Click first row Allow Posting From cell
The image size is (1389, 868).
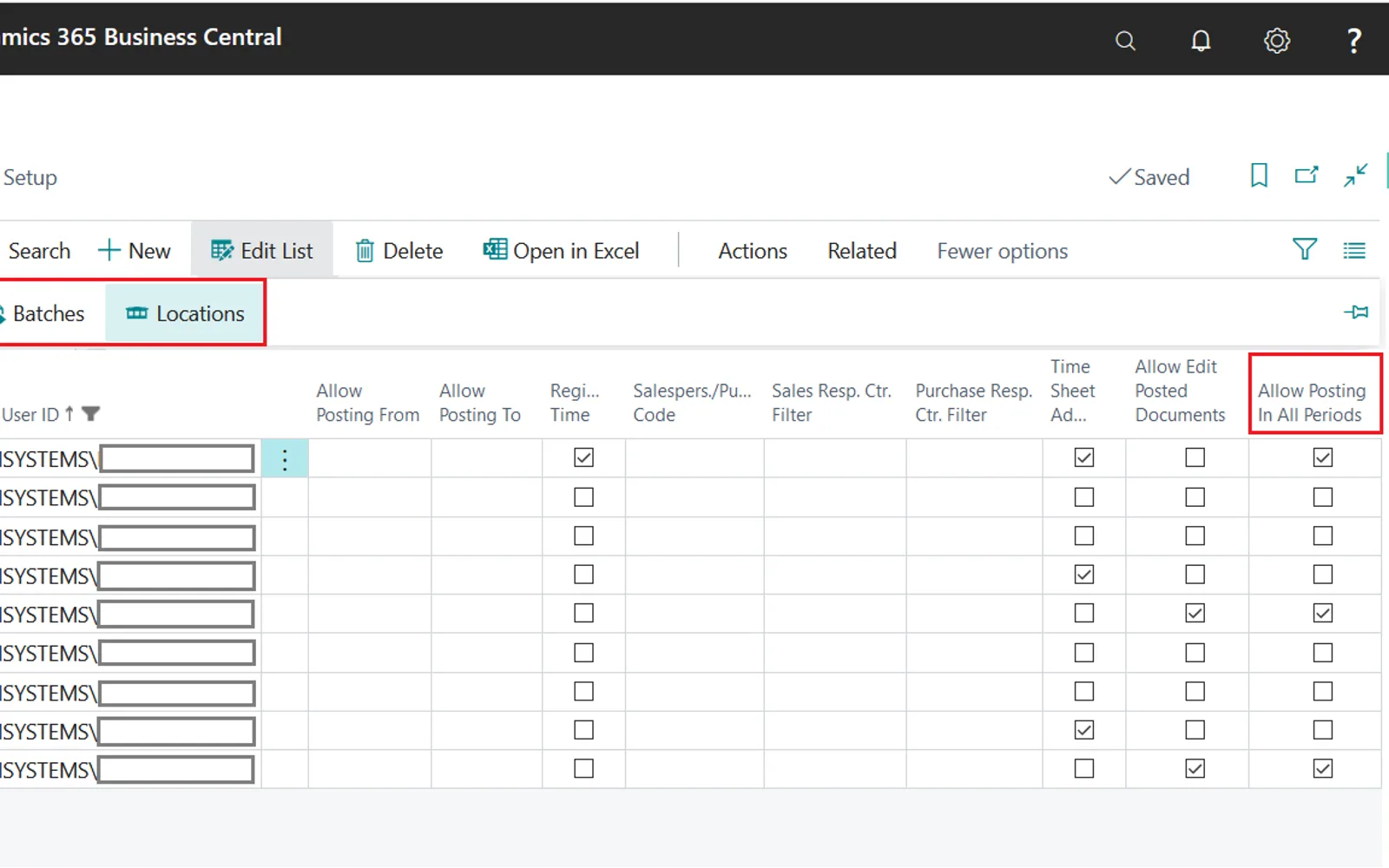click(x=370, y=458)
